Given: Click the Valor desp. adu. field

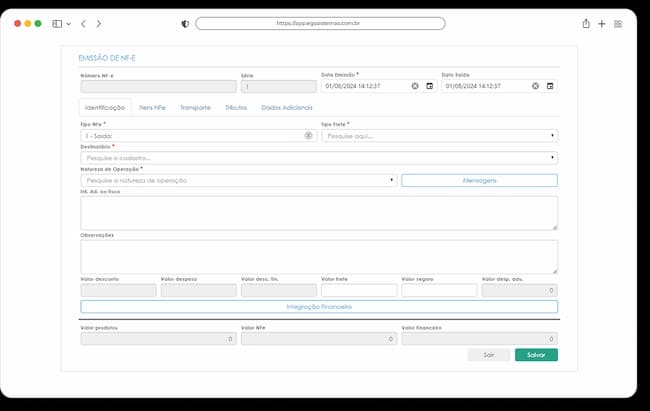Looking at the screenshot, I should point(519,290).
